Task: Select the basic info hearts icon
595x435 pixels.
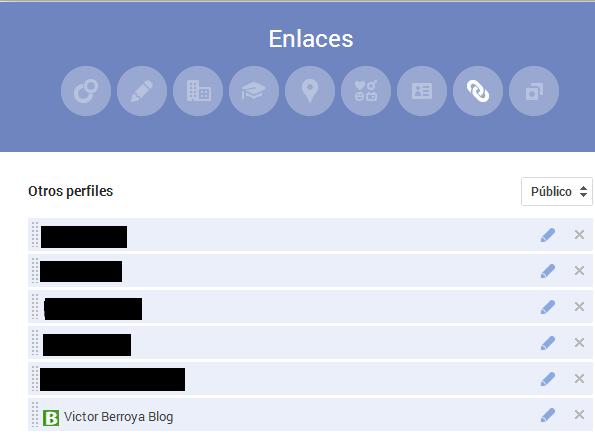Action: pos(366,91)
